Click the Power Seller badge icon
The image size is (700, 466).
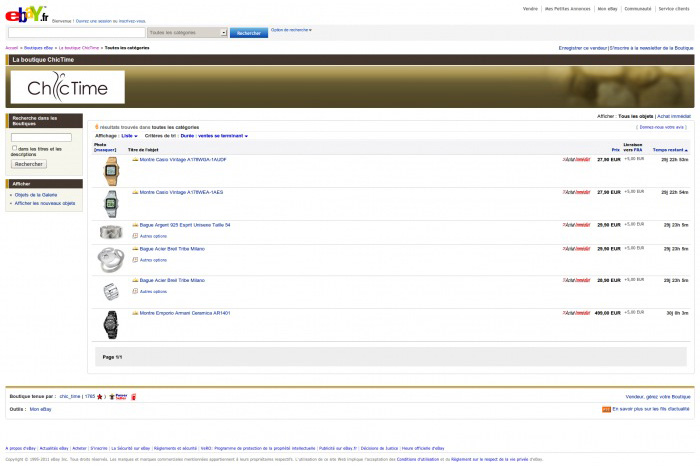[x=119, y=396]
